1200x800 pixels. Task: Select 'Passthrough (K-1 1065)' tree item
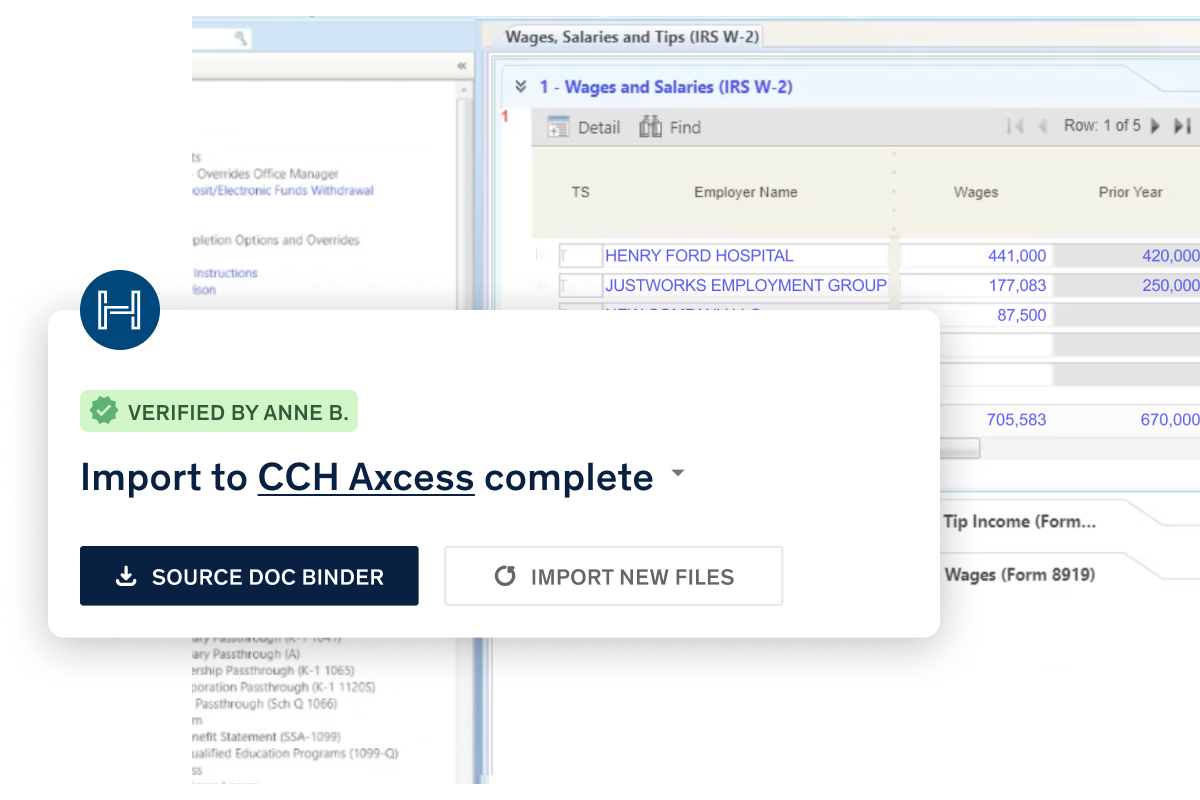click(x=273, y=670)
